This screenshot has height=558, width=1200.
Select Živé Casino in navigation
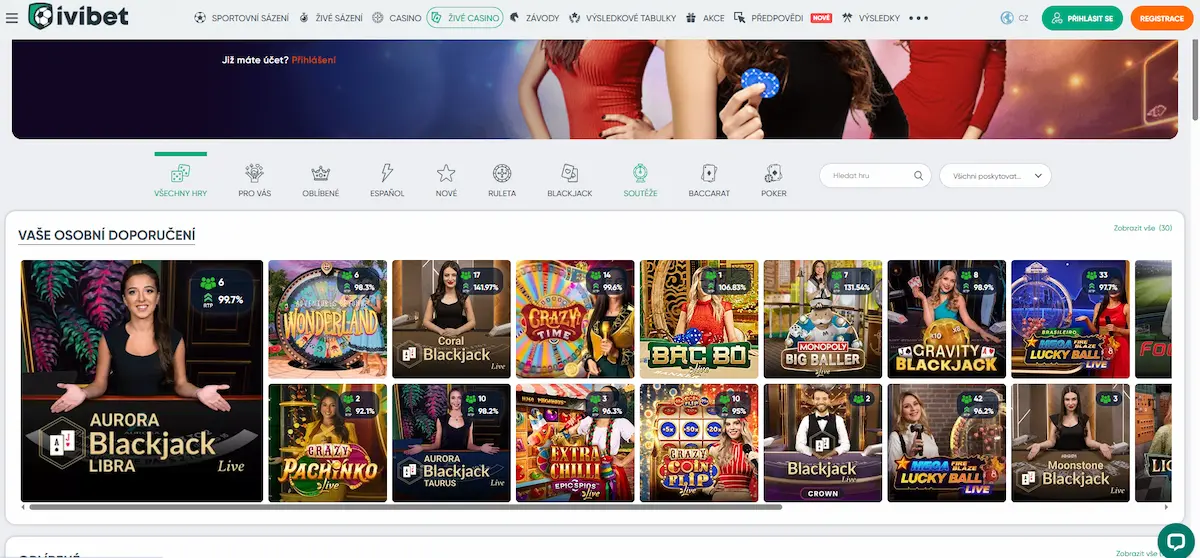click(x=464, y=18)
